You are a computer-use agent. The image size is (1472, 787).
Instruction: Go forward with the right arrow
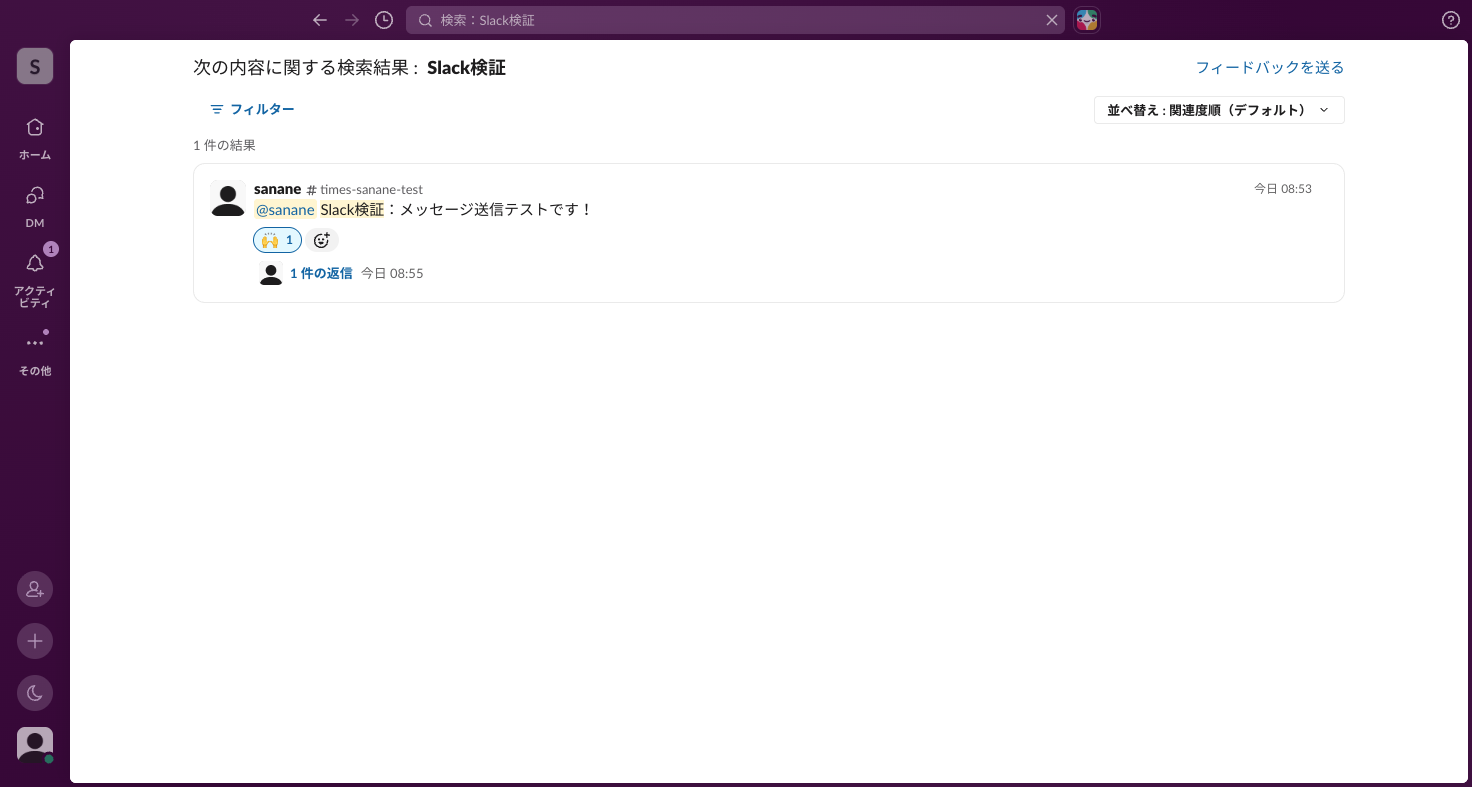[x=352, y=20]
